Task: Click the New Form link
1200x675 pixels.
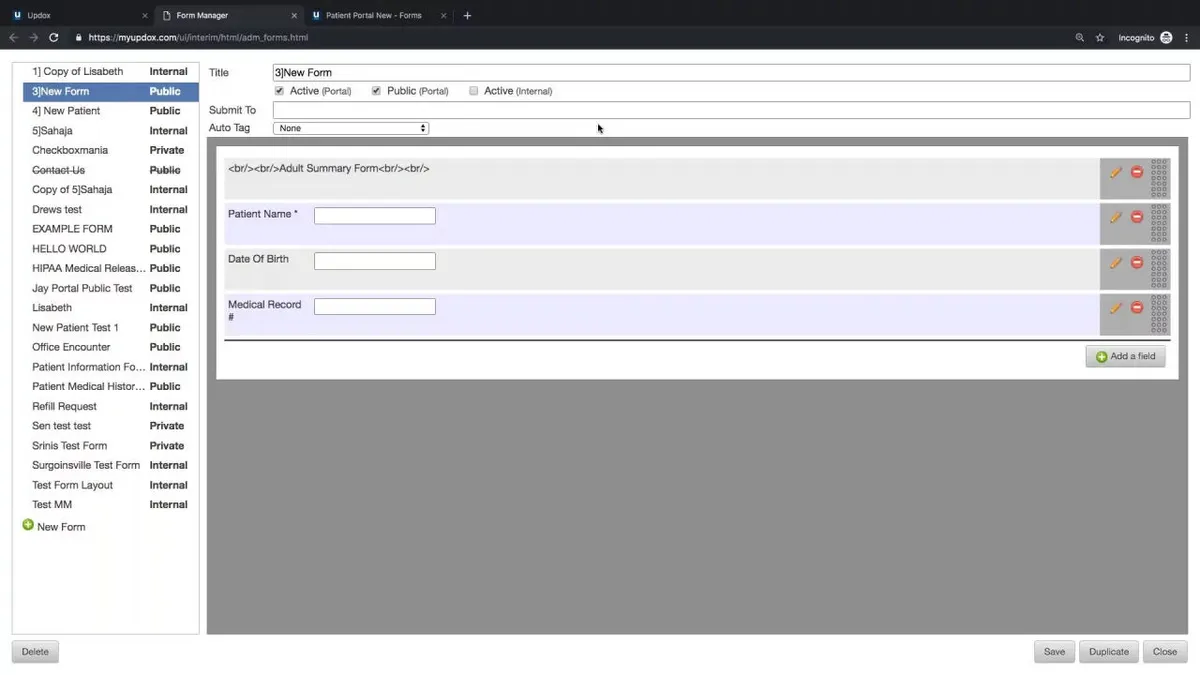Action: [x=61, y=527]
